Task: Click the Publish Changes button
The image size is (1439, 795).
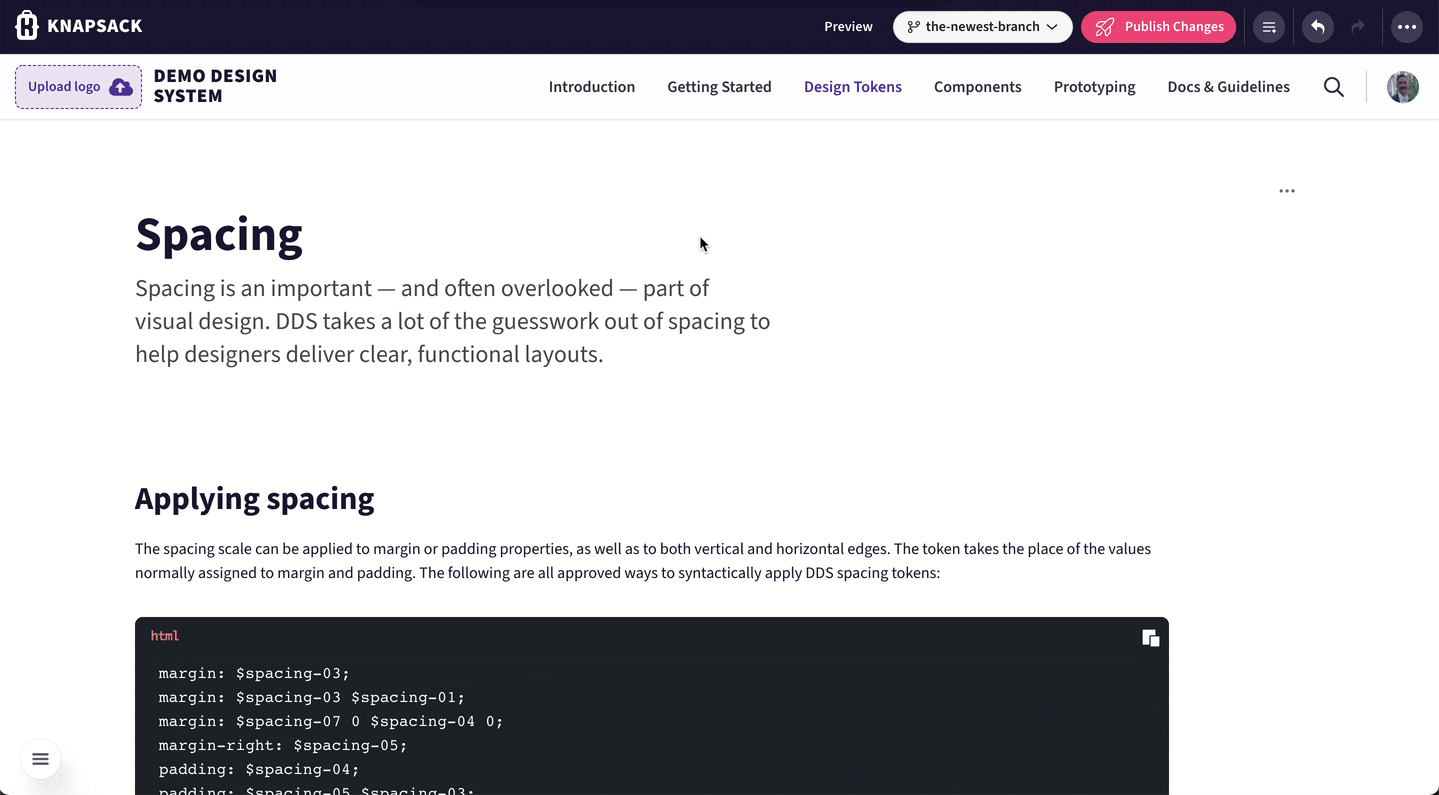Action: [1158, 27]
